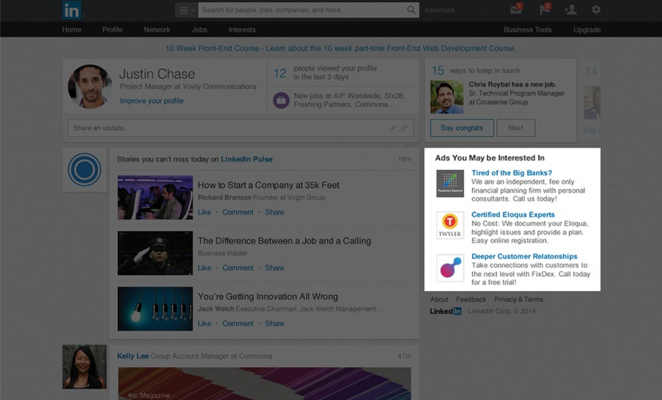The width and height of the screenshot is (662, 400).
Task: Open the Kelly Lee name link
Action: click(133, 356)
